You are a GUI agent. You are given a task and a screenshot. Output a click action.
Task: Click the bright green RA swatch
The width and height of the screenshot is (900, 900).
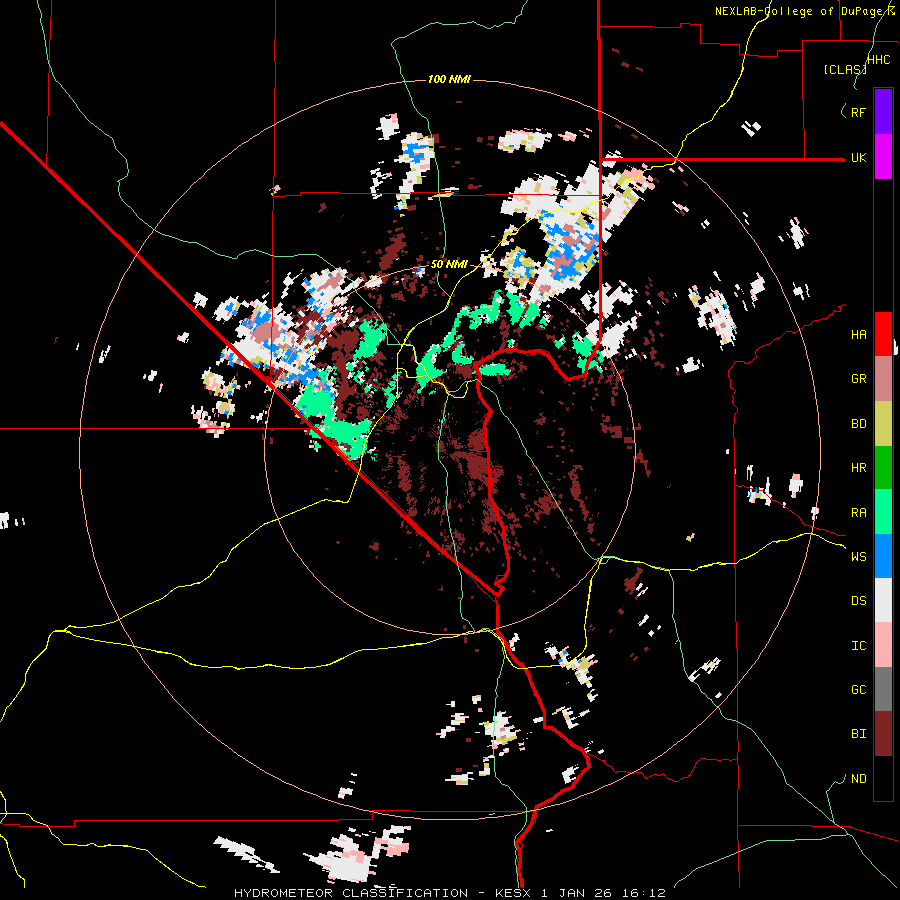point(883,512)
